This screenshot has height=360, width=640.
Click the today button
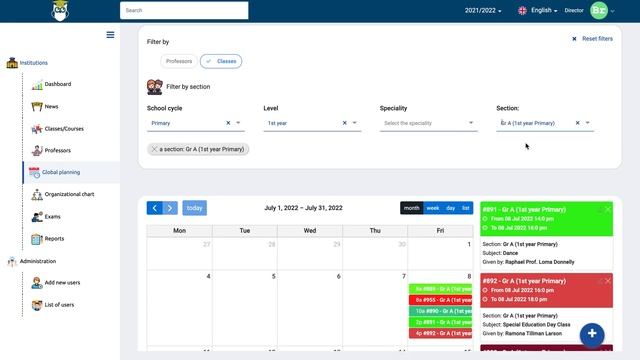pyautogui.click(x=194, y=208)
